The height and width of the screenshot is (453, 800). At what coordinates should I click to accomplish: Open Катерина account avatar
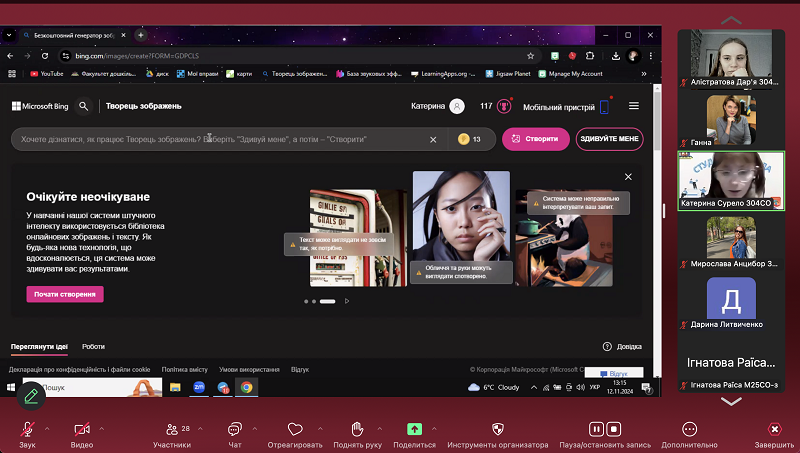tap(457, 106)
